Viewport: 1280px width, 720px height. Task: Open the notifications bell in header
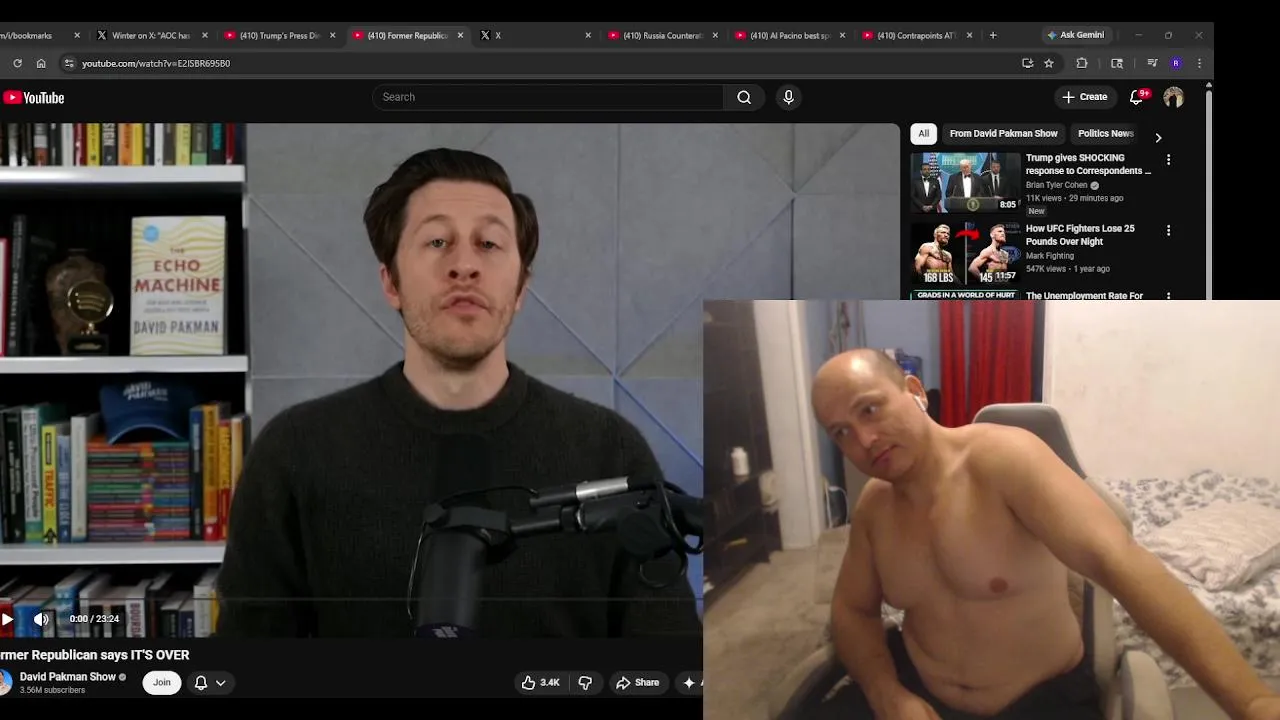coord(1136,97)
